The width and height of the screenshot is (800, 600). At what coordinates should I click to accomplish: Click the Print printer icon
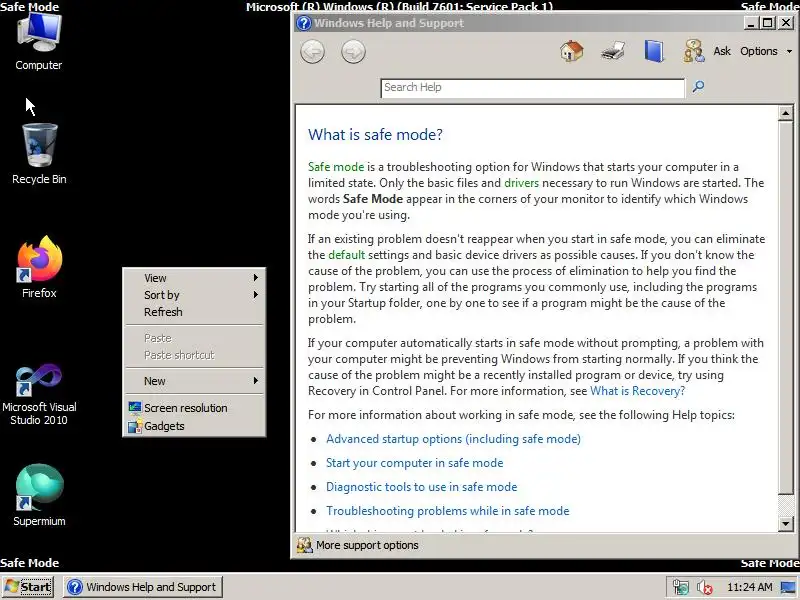(x=613, y=51)
